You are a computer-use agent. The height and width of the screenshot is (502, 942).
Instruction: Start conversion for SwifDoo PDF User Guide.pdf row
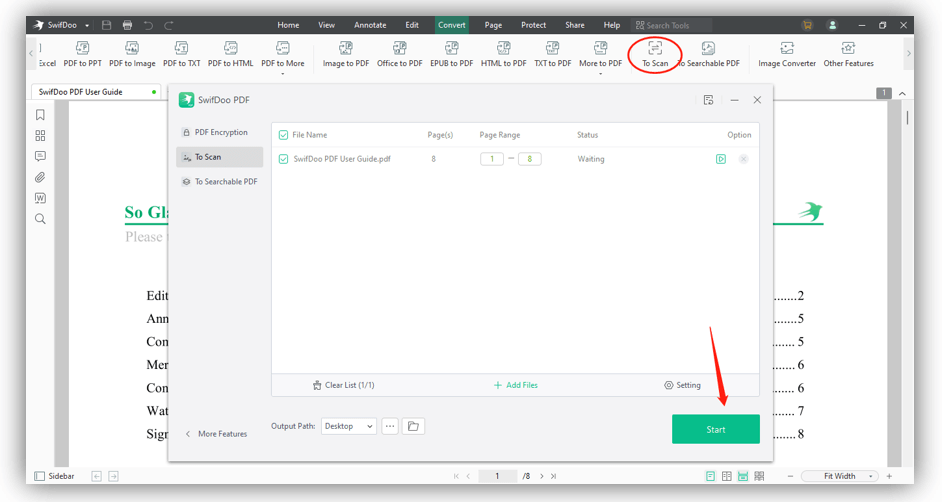coord(721,159)
